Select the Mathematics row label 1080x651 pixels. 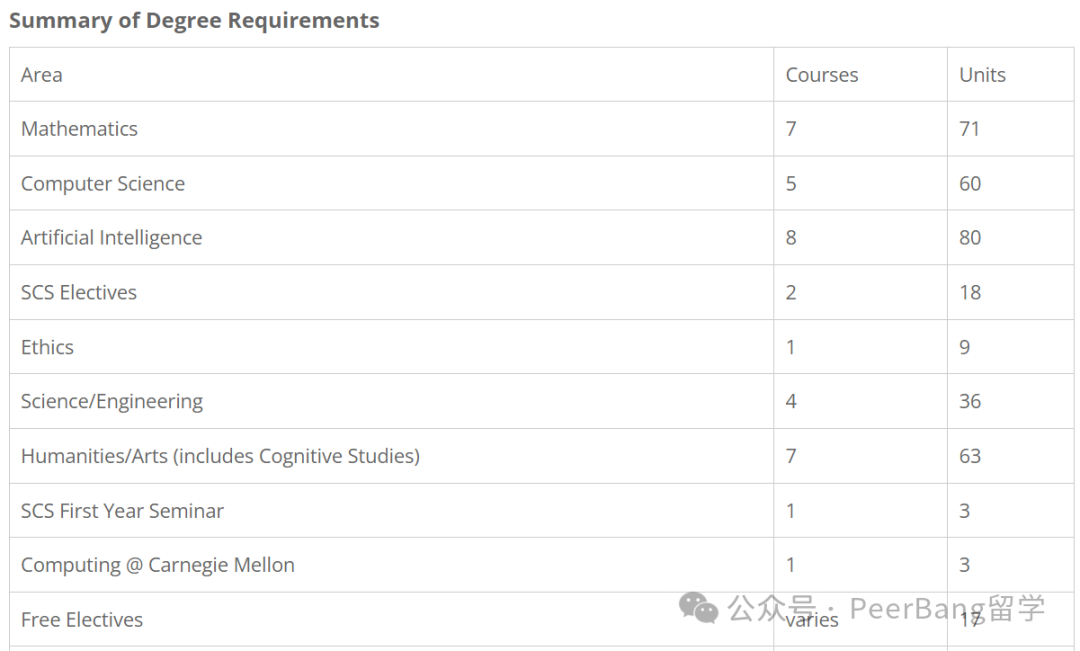79,129
